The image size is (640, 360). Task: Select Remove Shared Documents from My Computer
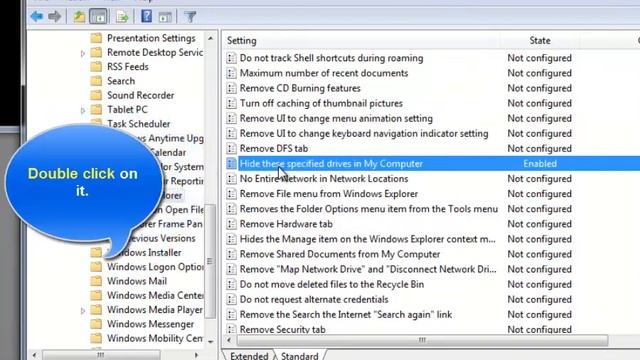[x=340, y=254]
